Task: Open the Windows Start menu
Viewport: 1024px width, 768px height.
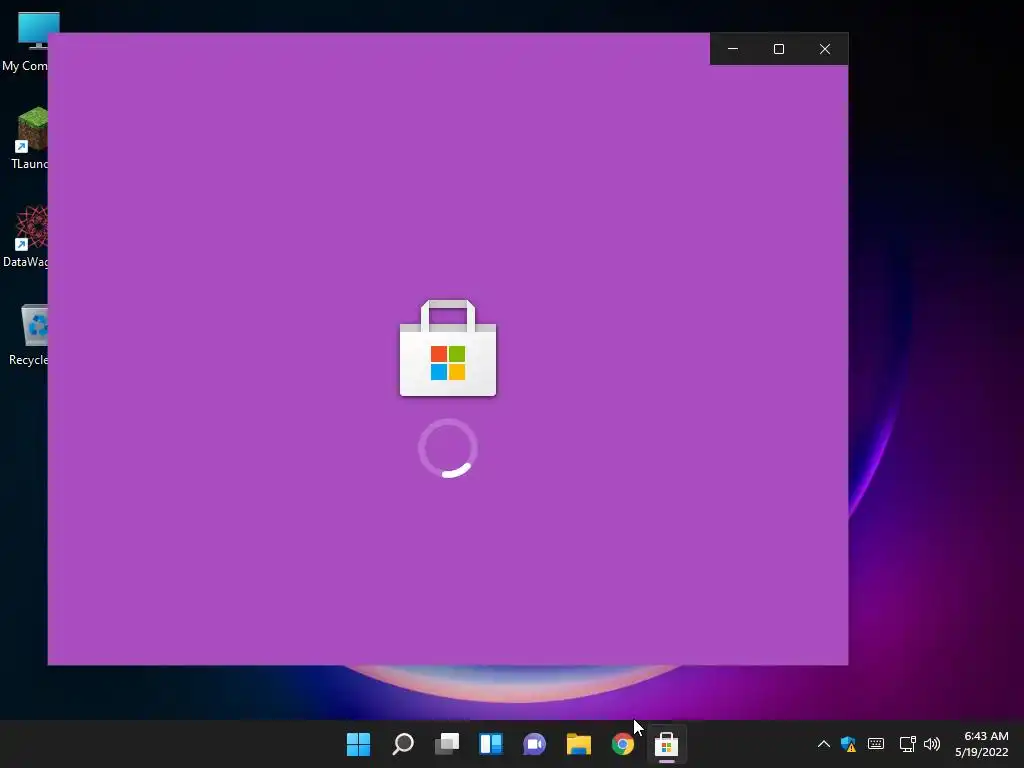Action: pyautogui.click(x=358, y=744)
